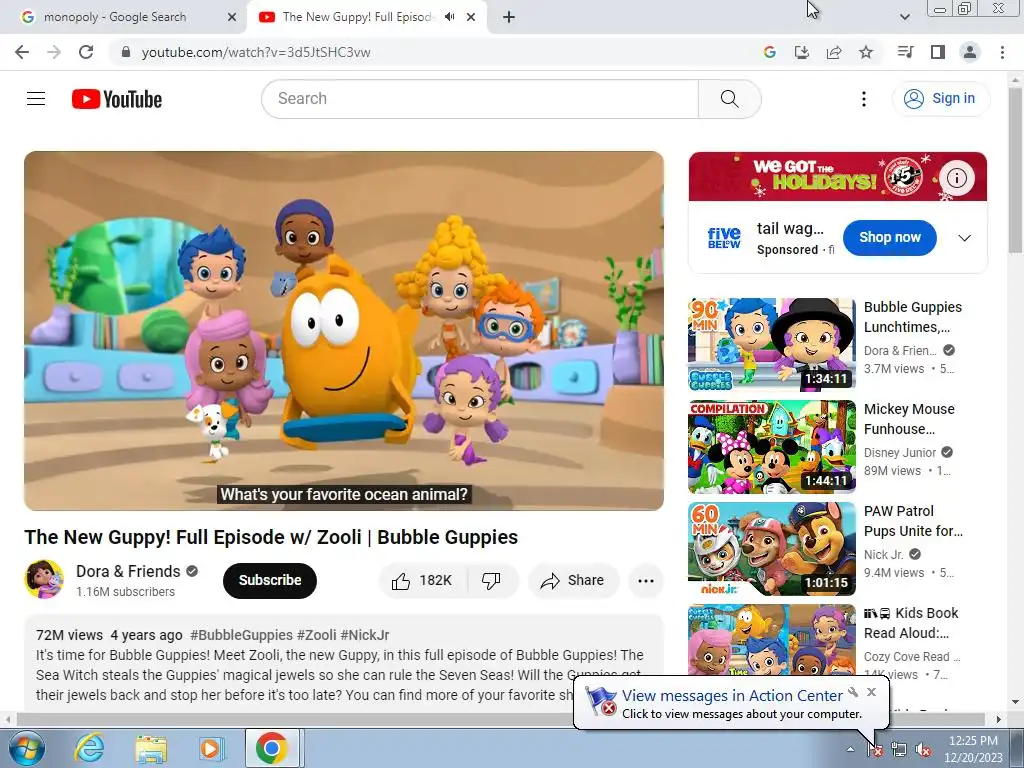The width and height of the screenshot is (1024, 768).
Task: Go to the YouTube home logo
Action: coord(117,99)
